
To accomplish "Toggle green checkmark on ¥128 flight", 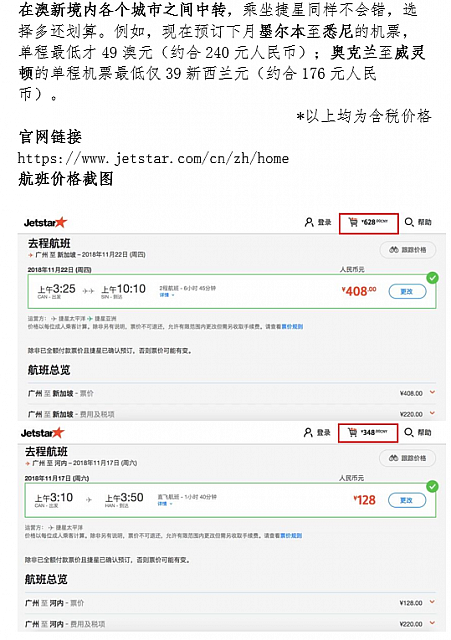I will (432, 487).
